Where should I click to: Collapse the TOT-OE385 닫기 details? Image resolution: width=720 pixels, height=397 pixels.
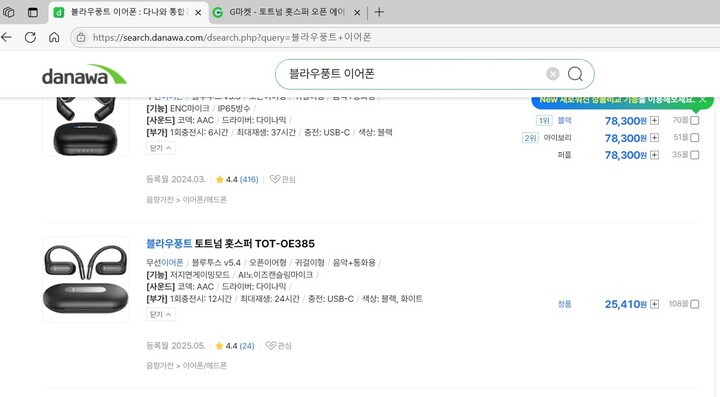161,314
